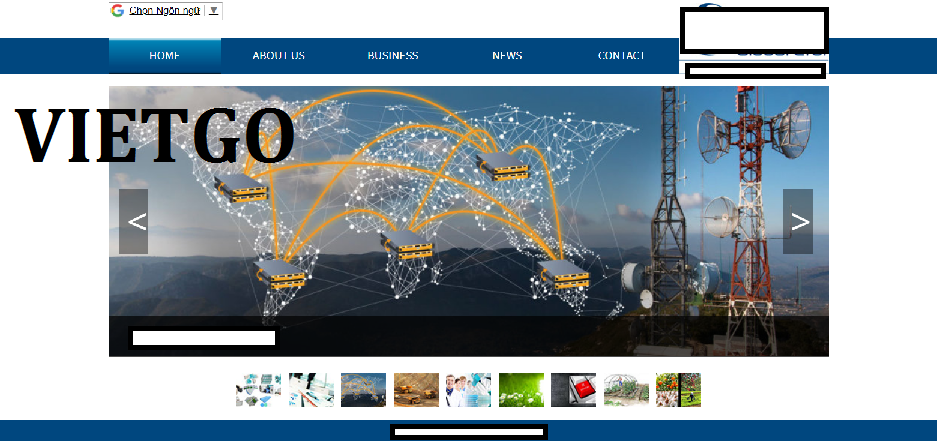Select the world network map thumbnail
The width and height of the screenshot is (937, 441).
tap(363, 390)
